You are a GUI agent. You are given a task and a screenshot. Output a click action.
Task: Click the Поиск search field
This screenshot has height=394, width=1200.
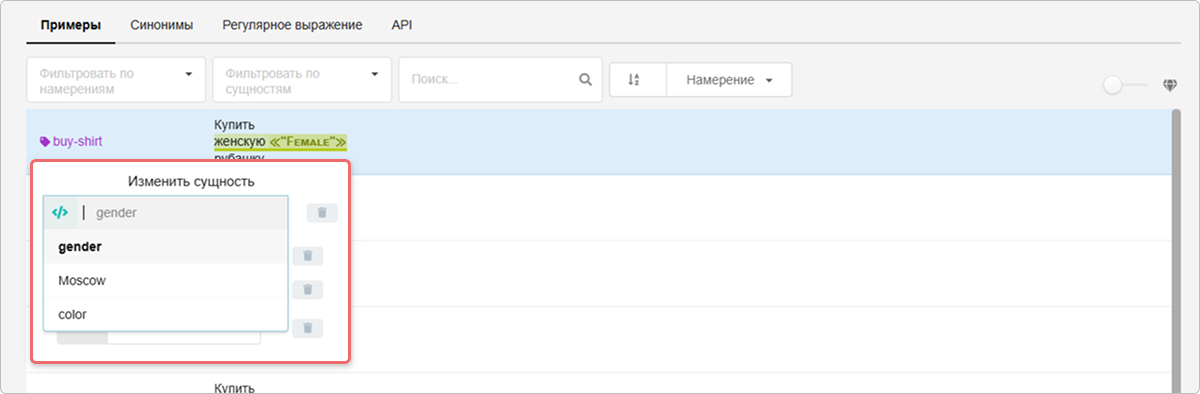tap(500, 80)
